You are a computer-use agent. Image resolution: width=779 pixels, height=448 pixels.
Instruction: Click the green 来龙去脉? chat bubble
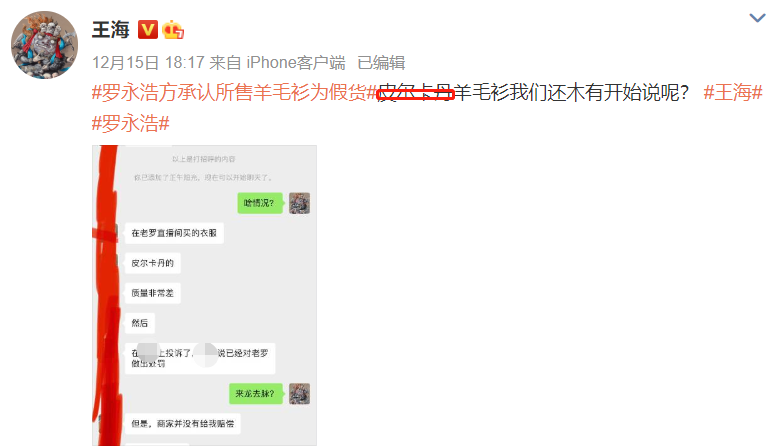coord(255,393)
